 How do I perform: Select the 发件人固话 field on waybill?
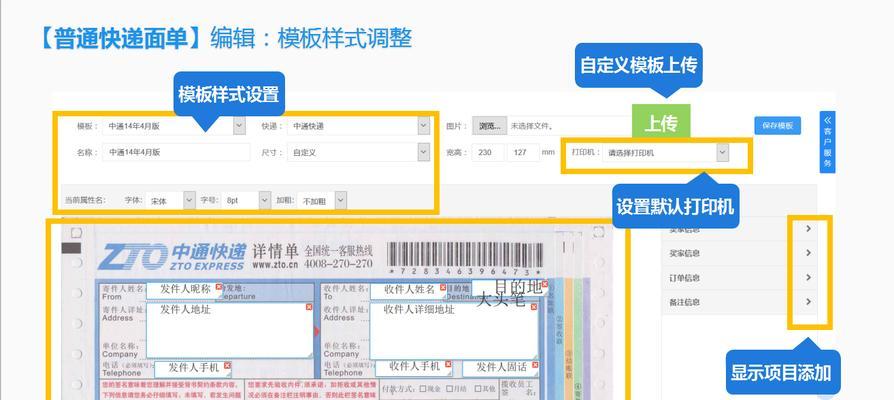[500, 368]
